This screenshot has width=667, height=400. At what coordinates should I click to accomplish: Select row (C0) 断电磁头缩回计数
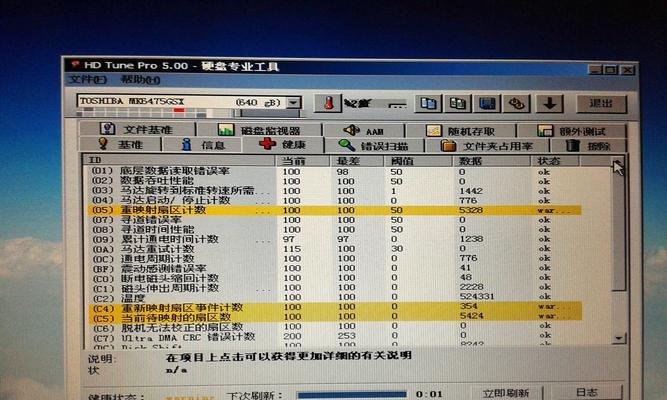[x=334, y=278]
